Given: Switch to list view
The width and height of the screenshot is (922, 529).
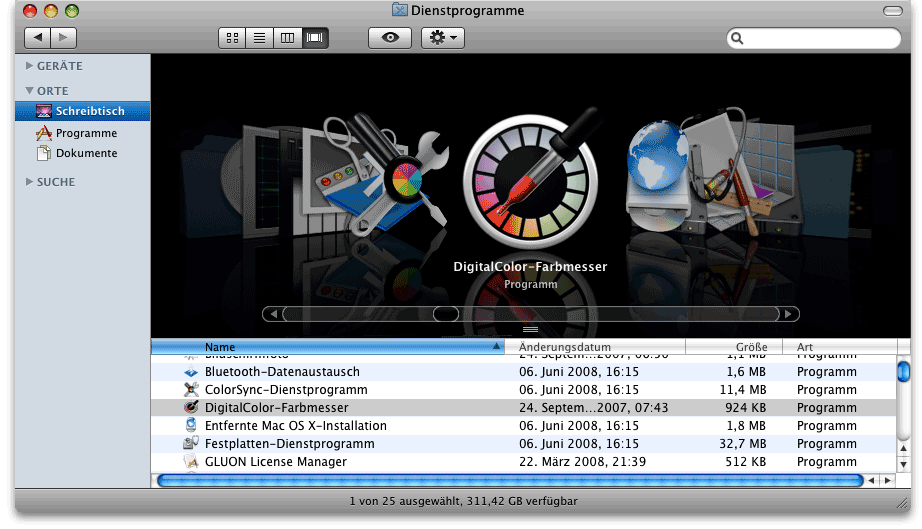Looking at the screenshot, I should pyautogui.click(x=259, y=38).
